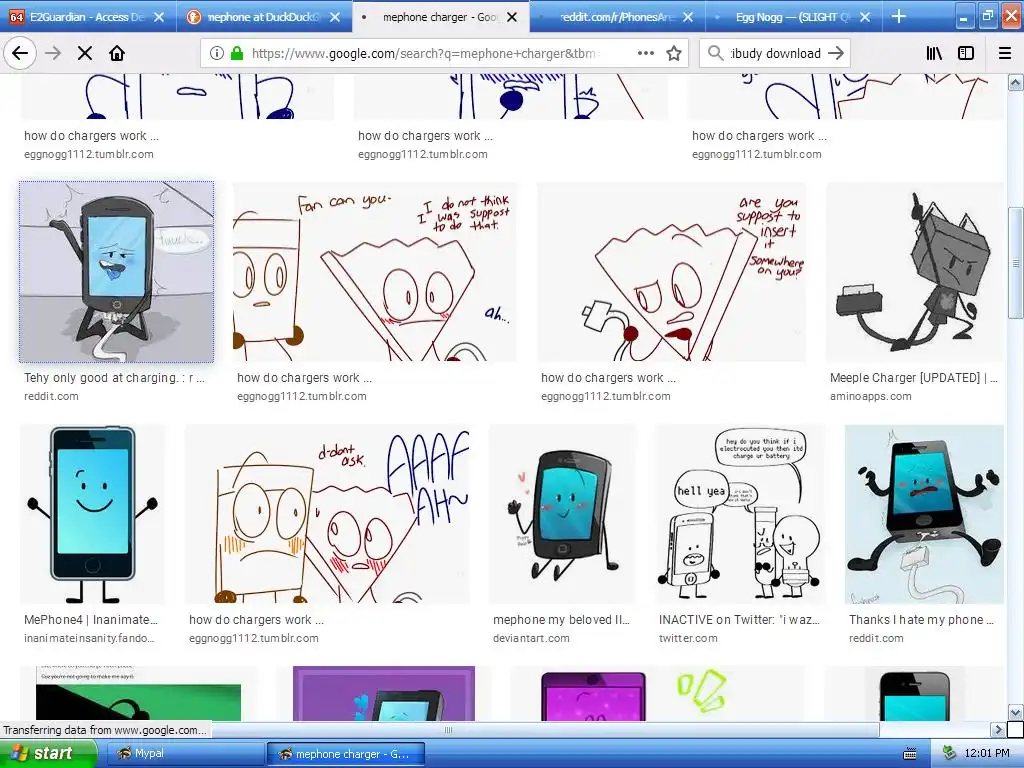Viewport: 1024px width, 768px height.
Task: Click the search magnifier icon
Action: 716,54
